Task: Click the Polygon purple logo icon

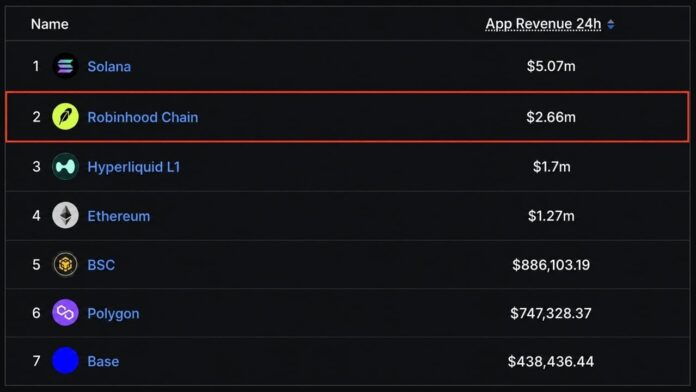Action: pyautogui.click(x=65, y=313)
